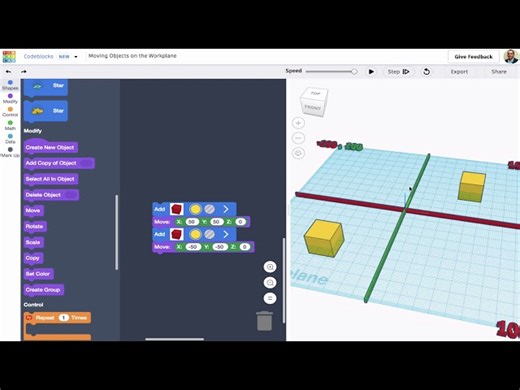This screenshot has width=520, height=390.
Task: Select the Set Color block
Action: click(x=38, y=274)
